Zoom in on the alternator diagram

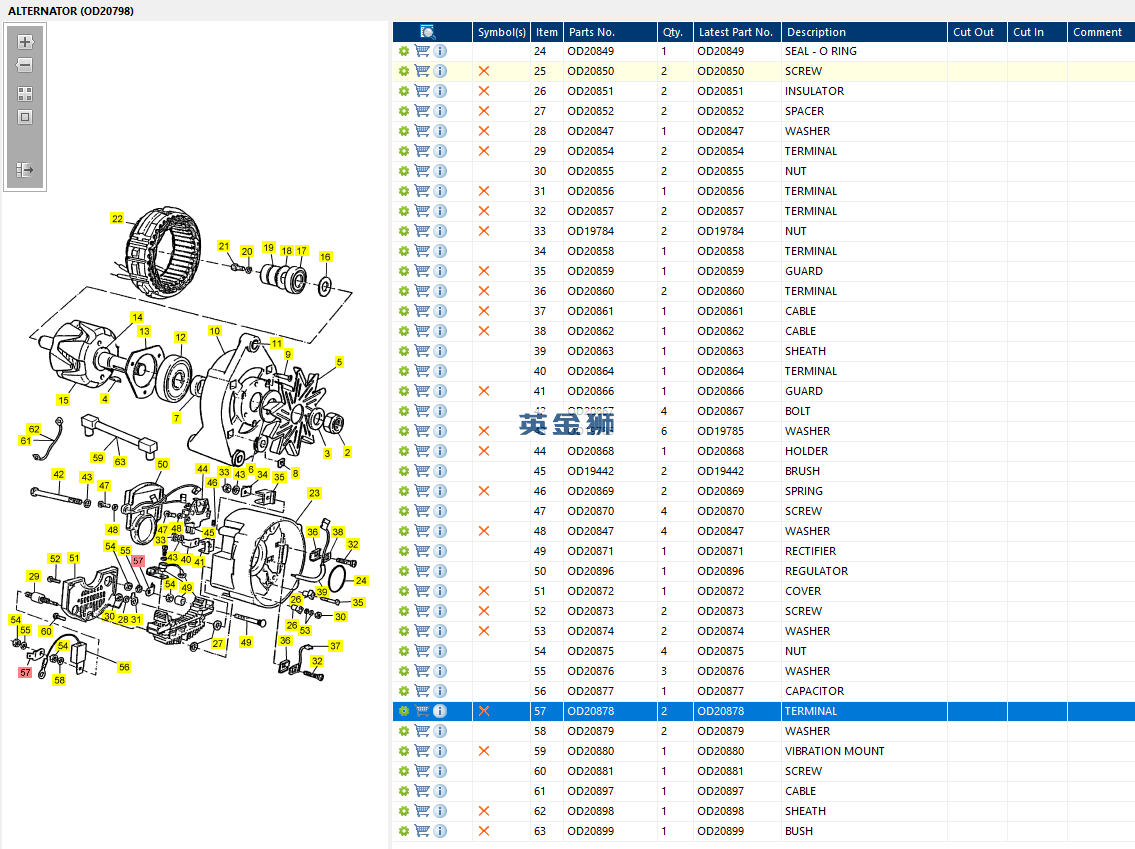pos(25,42)
